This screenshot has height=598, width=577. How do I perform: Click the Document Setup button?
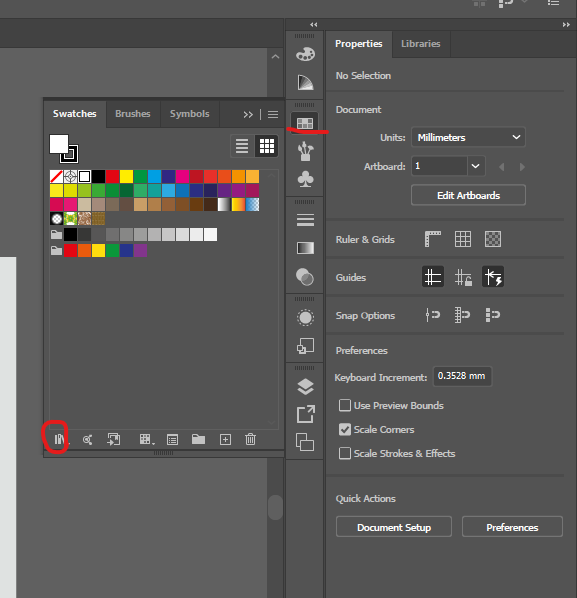point(394,527)
